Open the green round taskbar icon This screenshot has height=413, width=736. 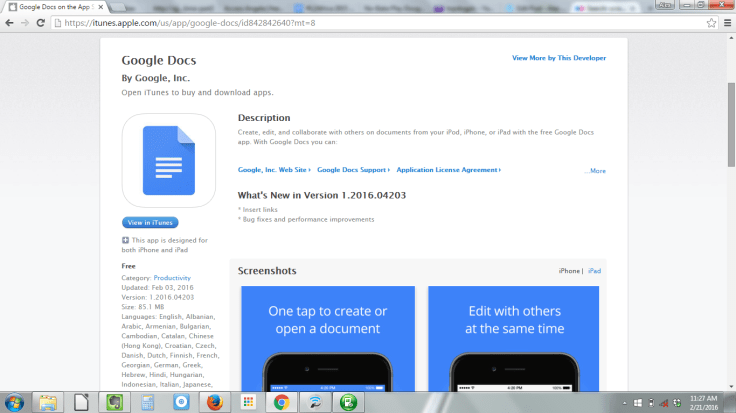tap(348, 403)
